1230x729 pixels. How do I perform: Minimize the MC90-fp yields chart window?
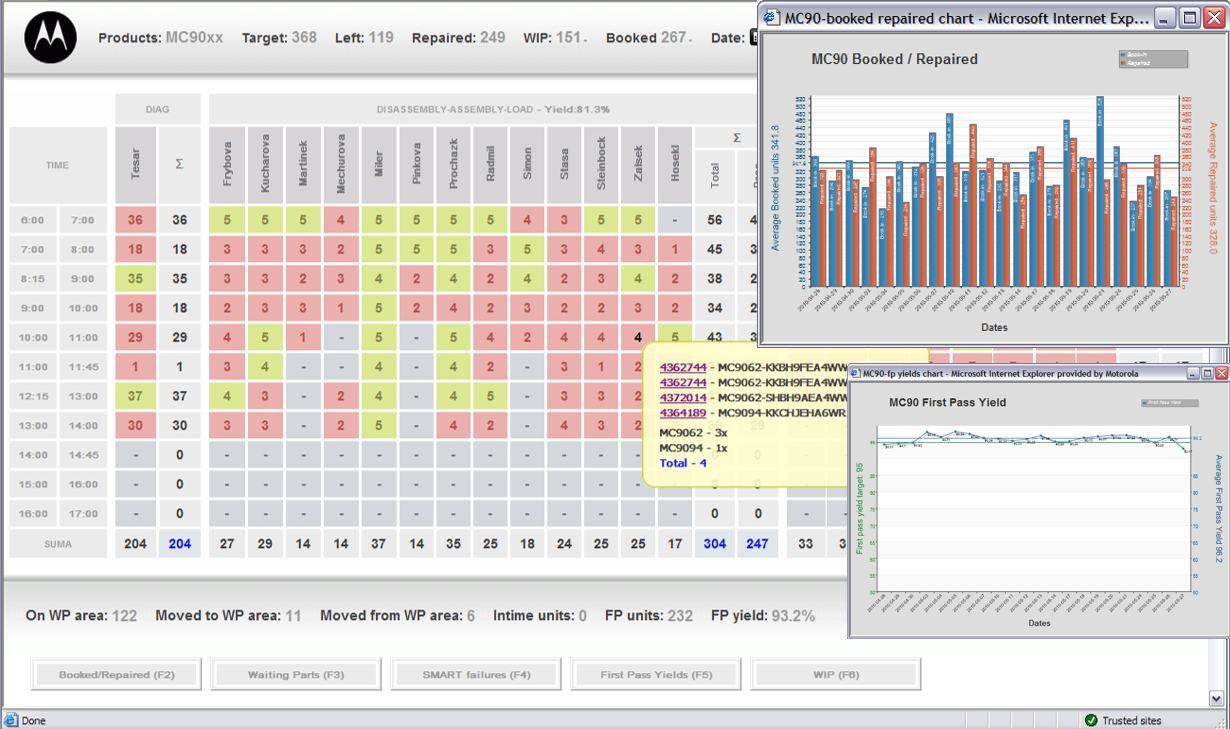point(1193,373)
